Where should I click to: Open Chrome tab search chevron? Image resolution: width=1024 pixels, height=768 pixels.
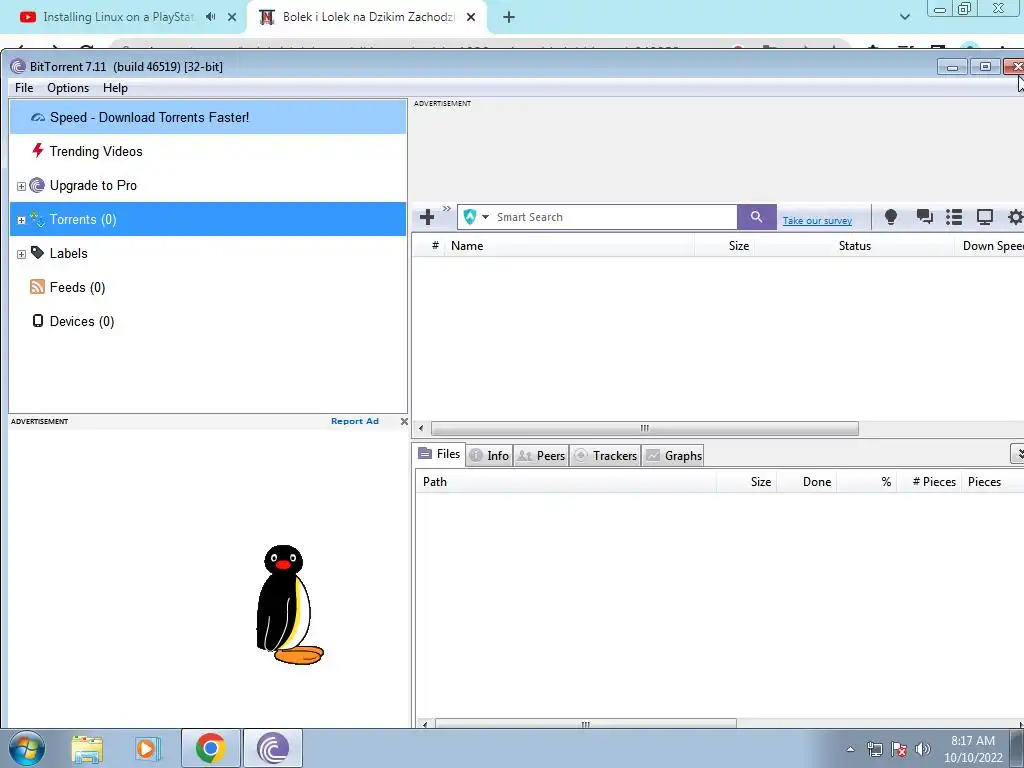pos(904,17)
